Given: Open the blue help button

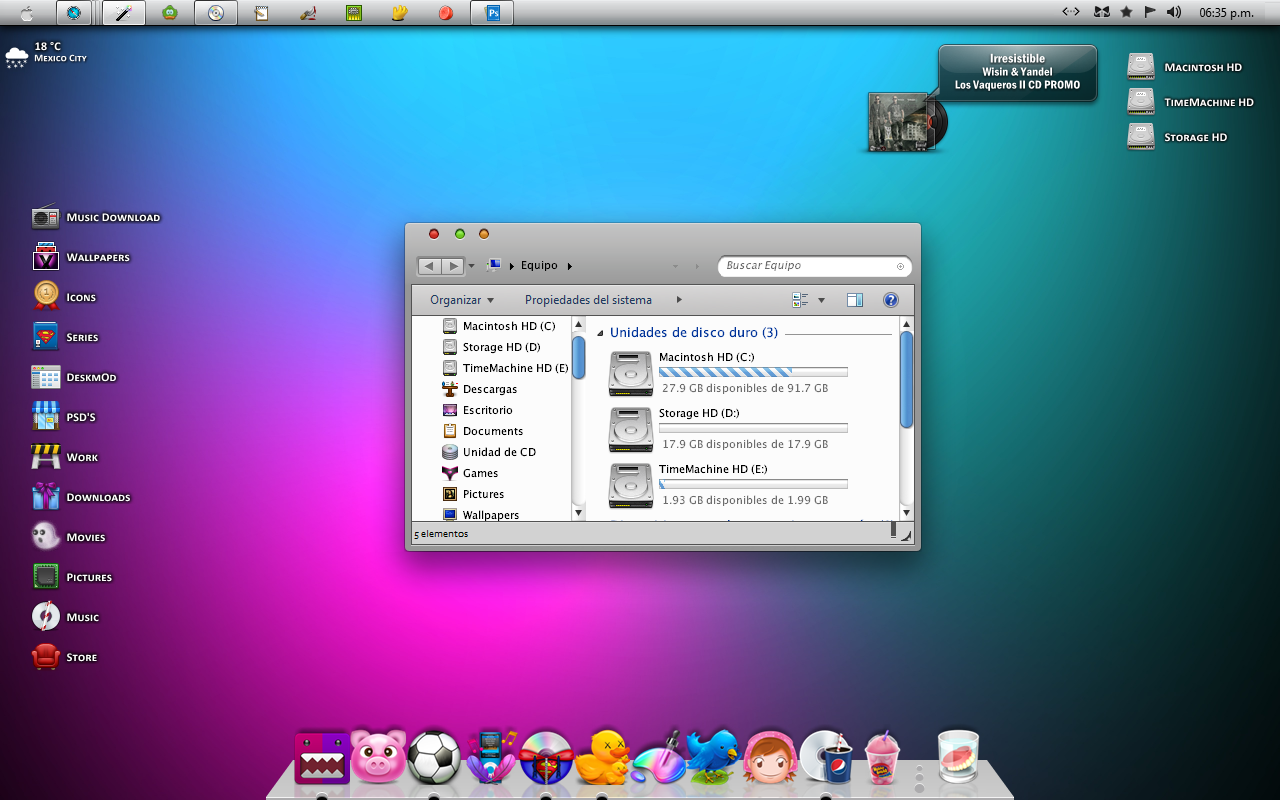Looking at the screenshot, I should pos(891,300).
